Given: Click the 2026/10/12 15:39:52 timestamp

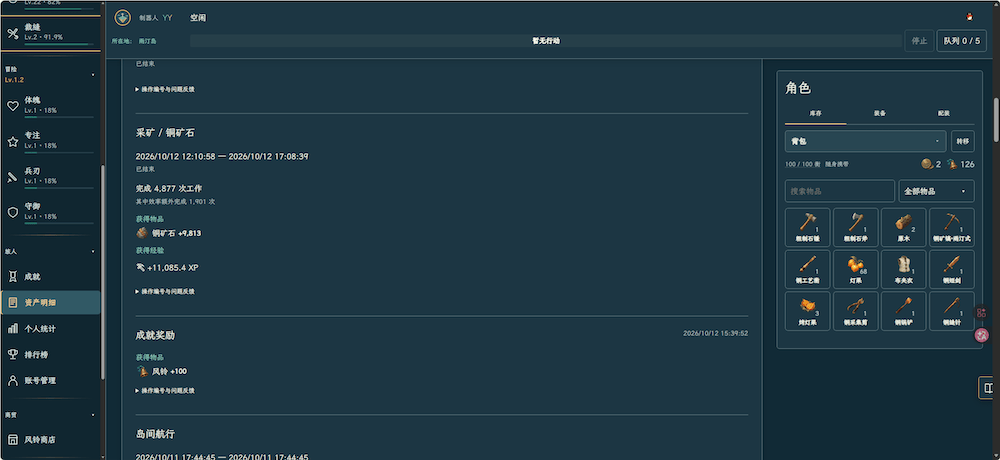Looking at the screenshot, I should pyautogui.click(x=715, y=333).
